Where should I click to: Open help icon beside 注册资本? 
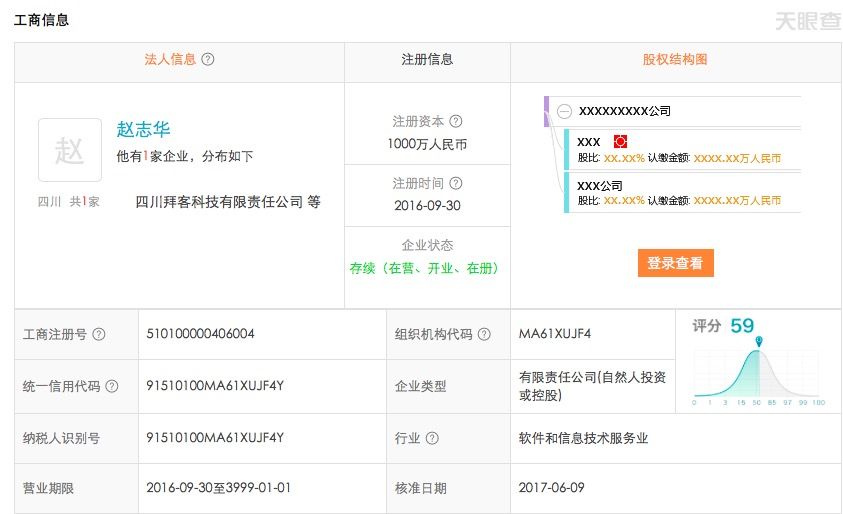(x=455, y=121)
